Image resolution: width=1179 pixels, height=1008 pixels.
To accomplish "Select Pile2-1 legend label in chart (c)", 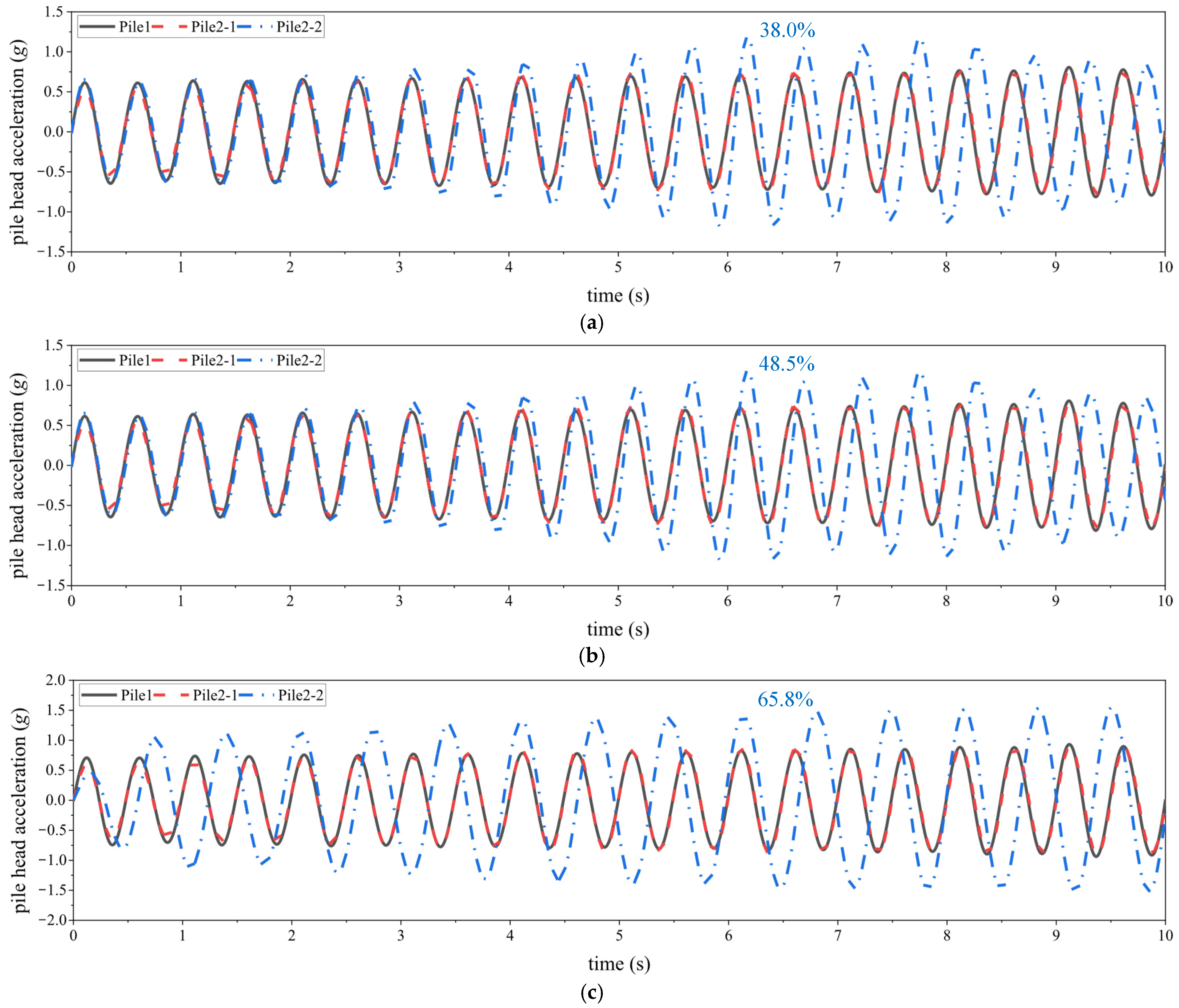I will [215, 695].
